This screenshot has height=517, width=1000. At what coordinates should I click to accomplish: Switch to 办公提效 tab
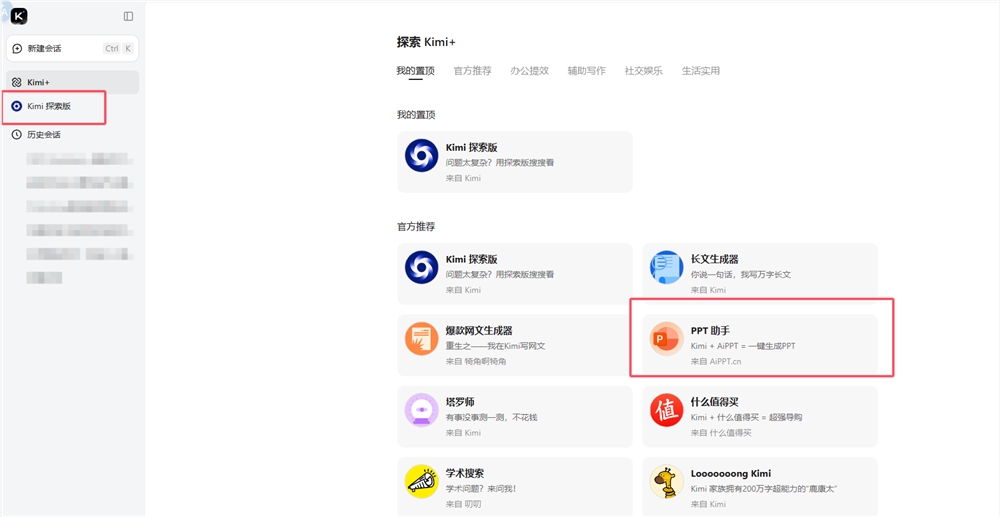pyautogui.click(x=529, y=71)
